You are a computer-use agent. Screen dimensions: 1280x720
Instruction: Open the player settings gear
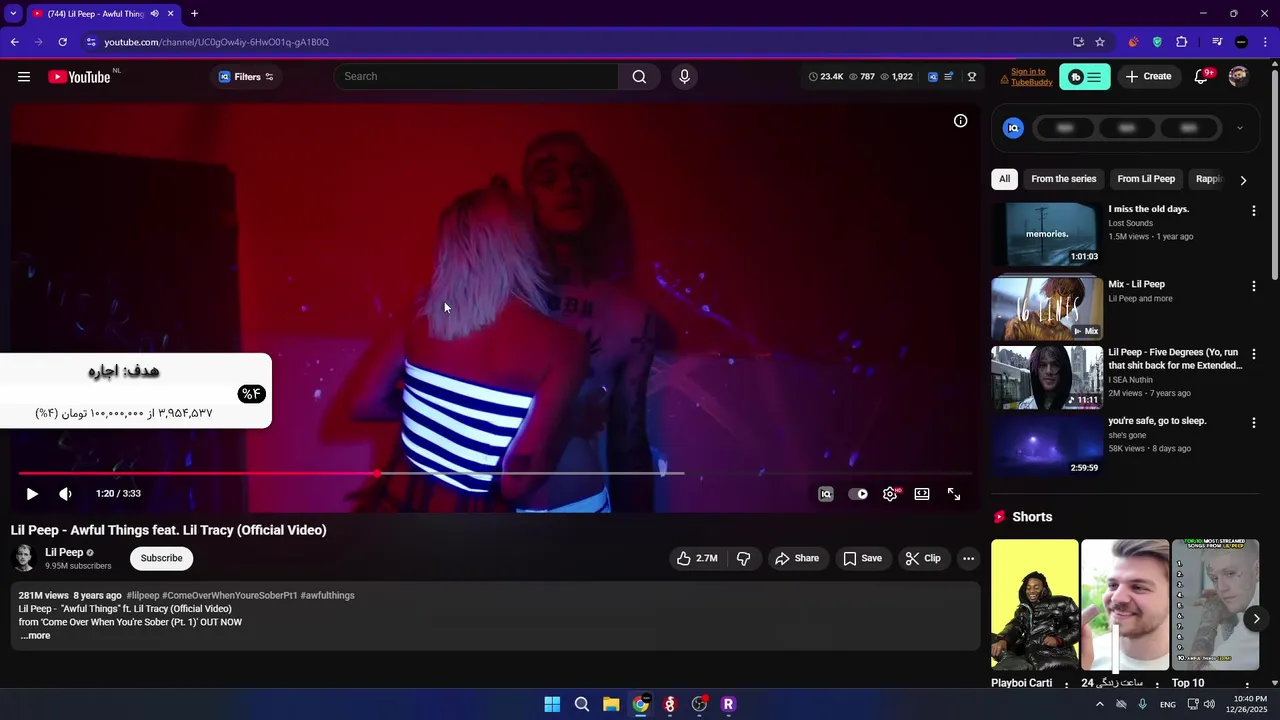pyautogui.click(x=890, y=494)
